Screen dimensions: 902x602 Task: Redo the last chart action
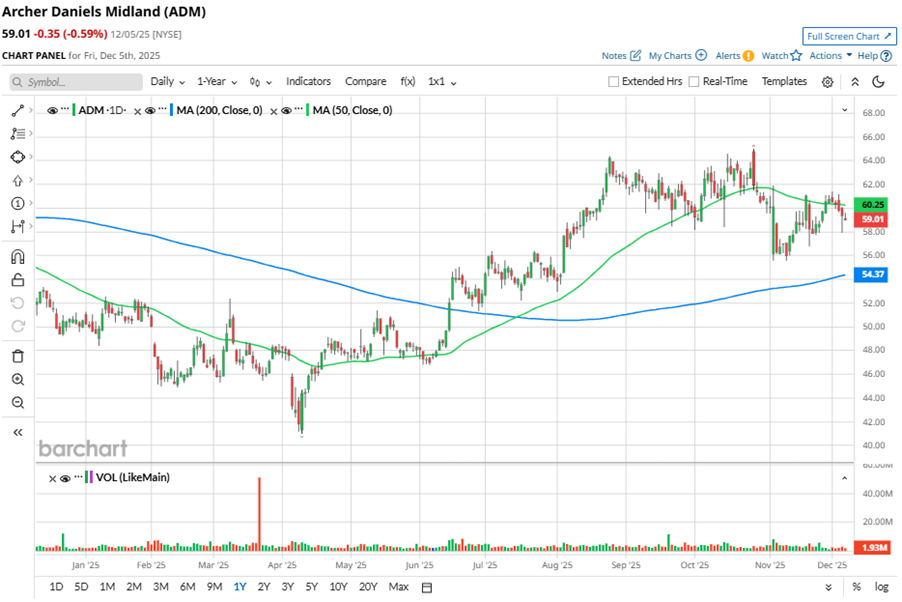[18, 326]
